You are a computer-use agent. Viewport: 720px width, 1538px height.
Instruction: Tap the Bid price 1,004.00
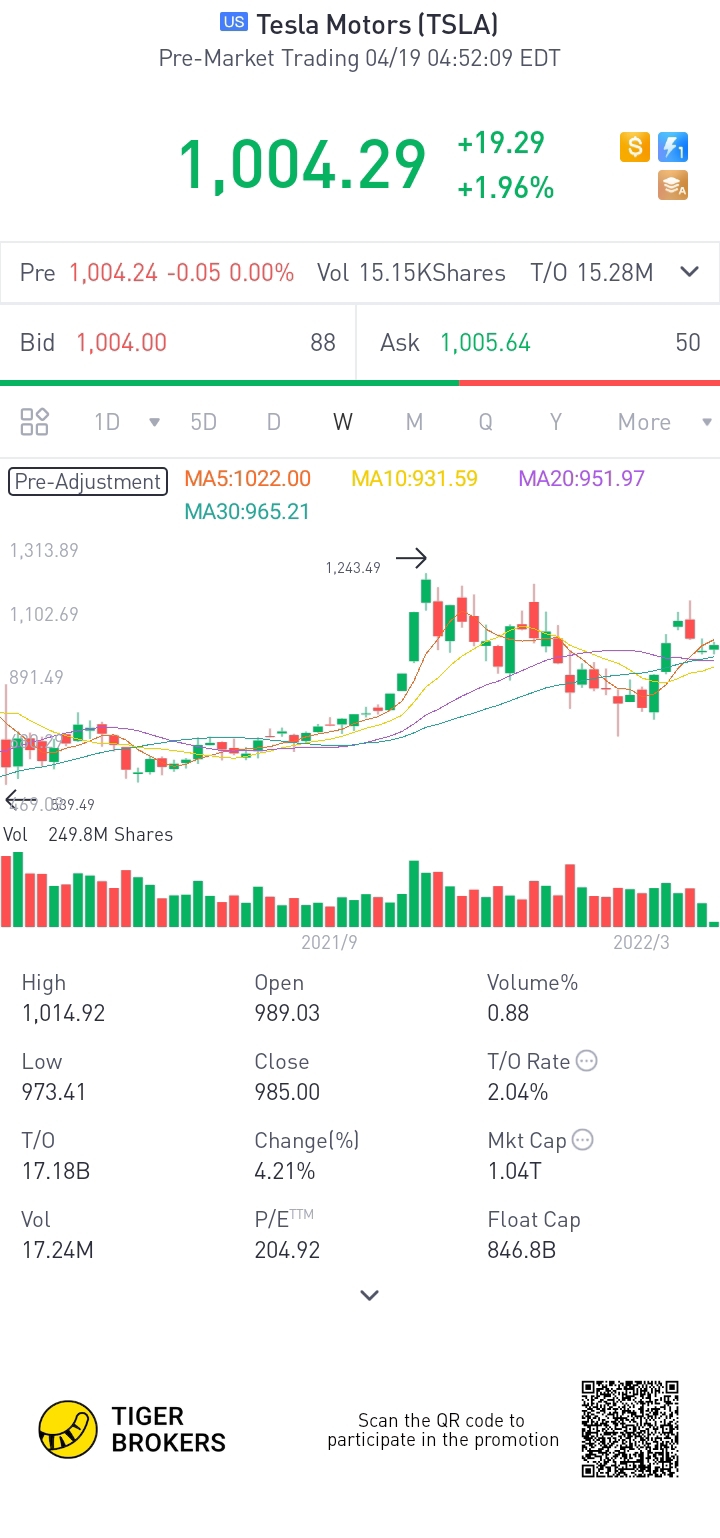click(122, 343)
